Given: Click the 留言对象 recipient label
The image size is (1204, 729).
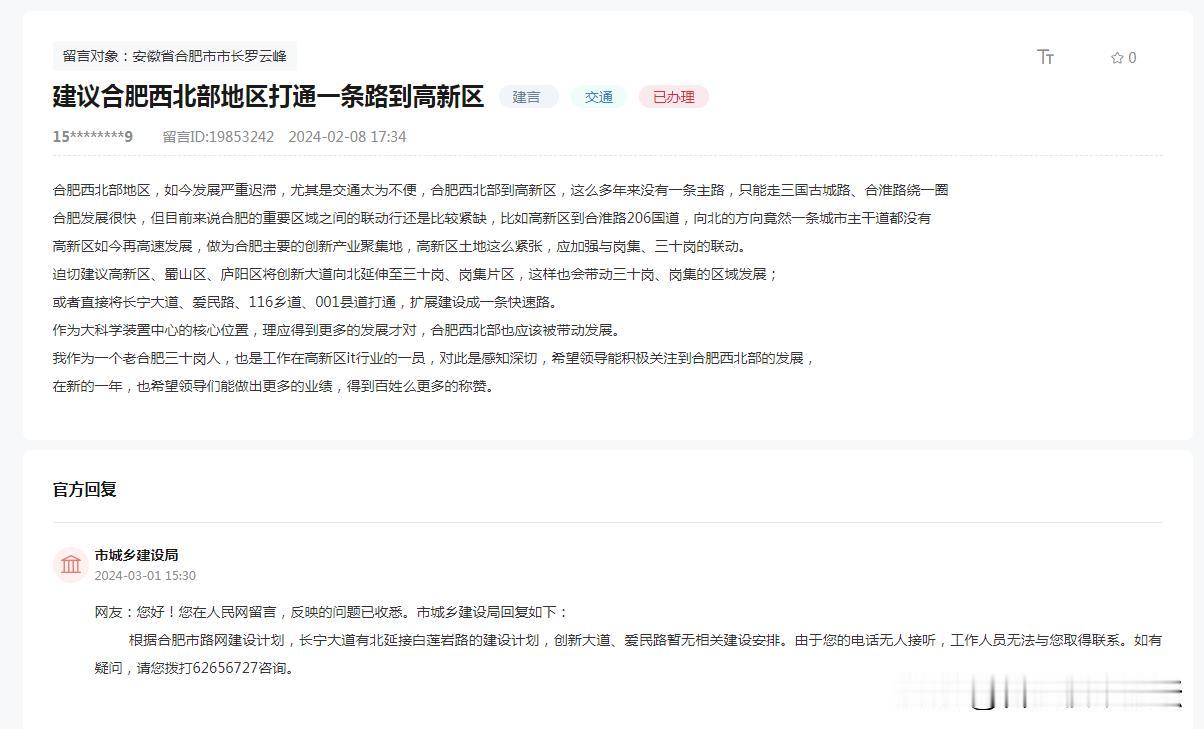Looking at the screenshot, I should (x=175, y=56).
